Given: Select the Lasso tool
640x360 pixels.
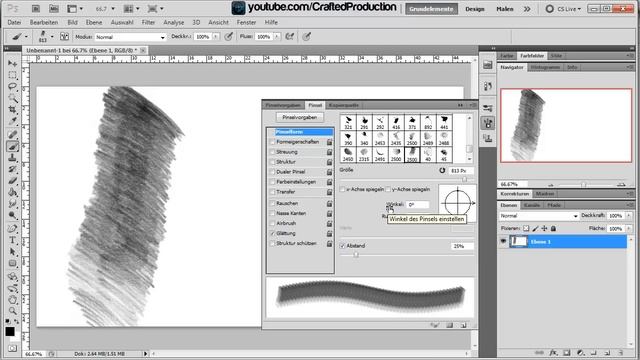Looking at the screenshot, I should click(12, 87).
